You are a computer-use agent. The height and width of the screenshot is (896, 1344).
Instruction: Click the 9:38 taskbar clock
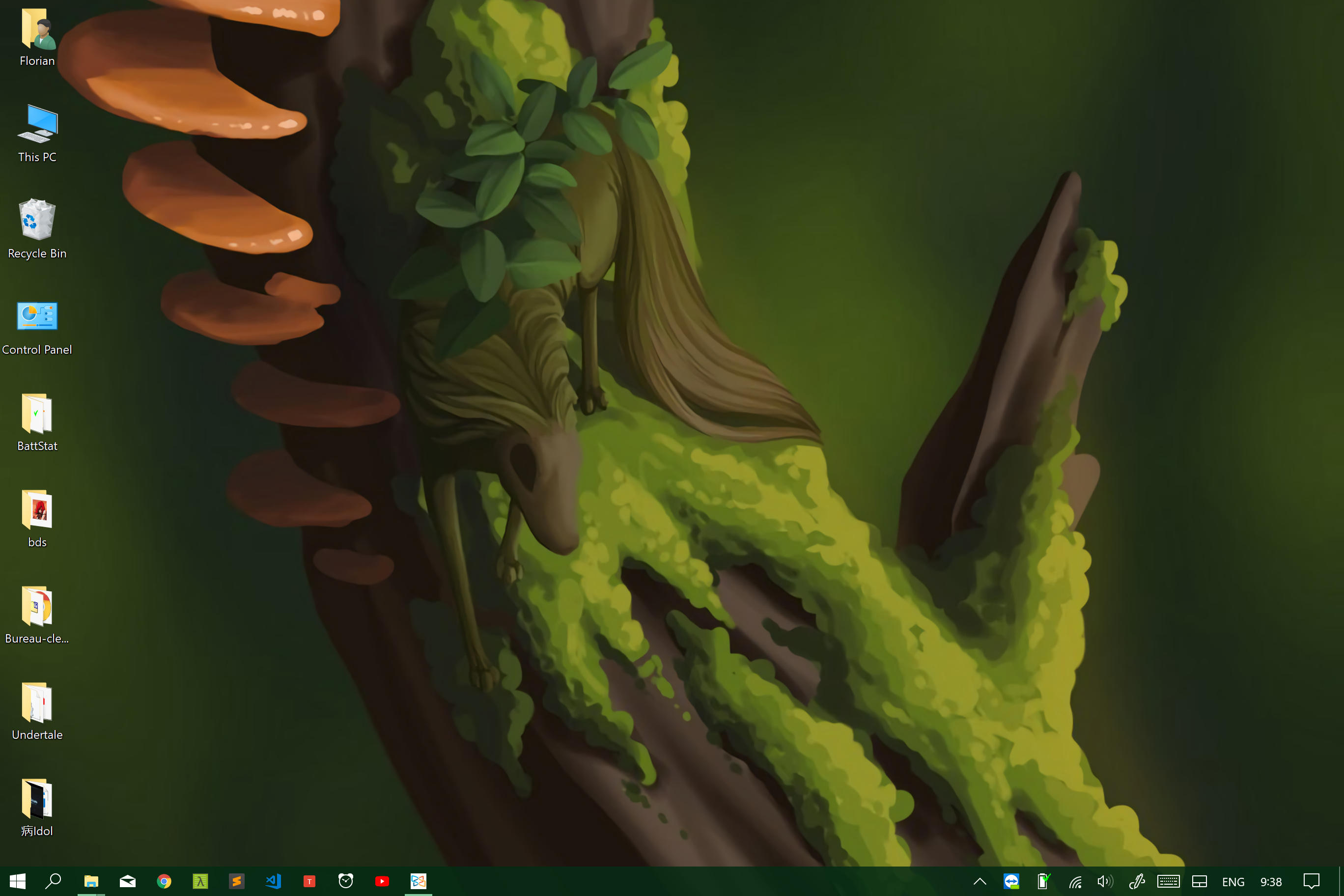pyautogui.click(x=1271, y=882)
